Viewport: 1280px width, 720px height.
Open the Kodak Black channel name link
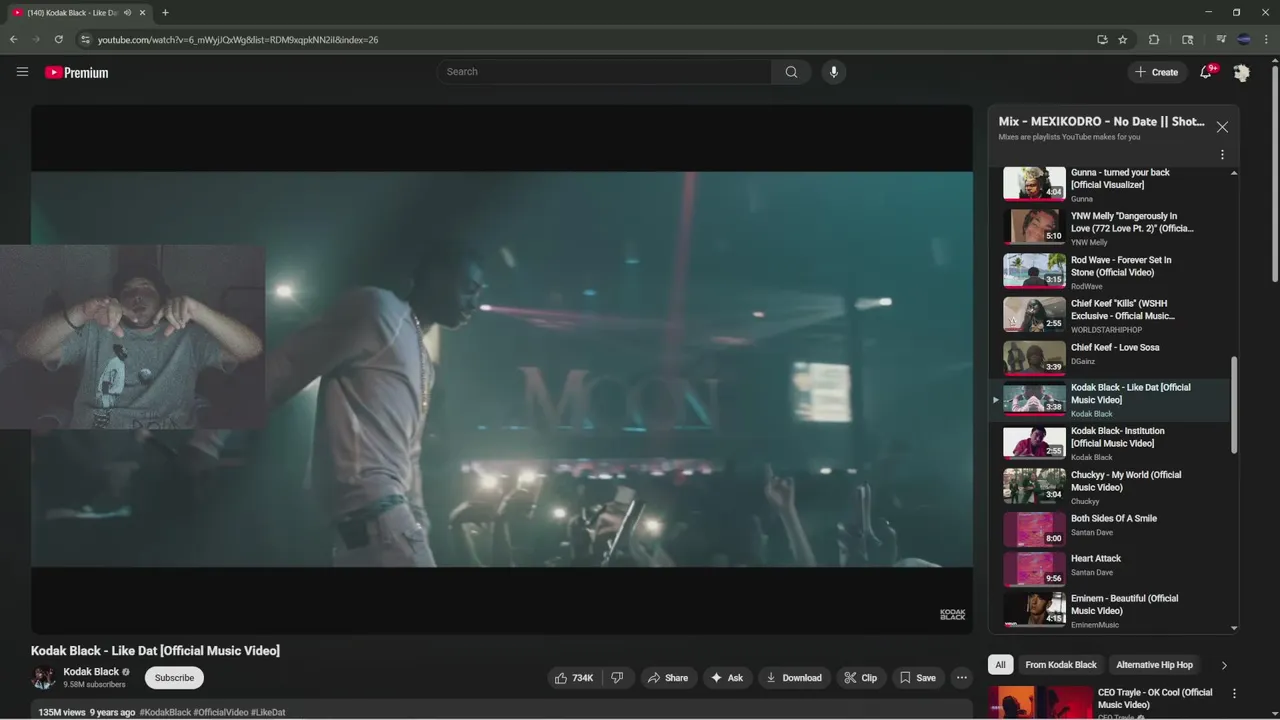91,672
